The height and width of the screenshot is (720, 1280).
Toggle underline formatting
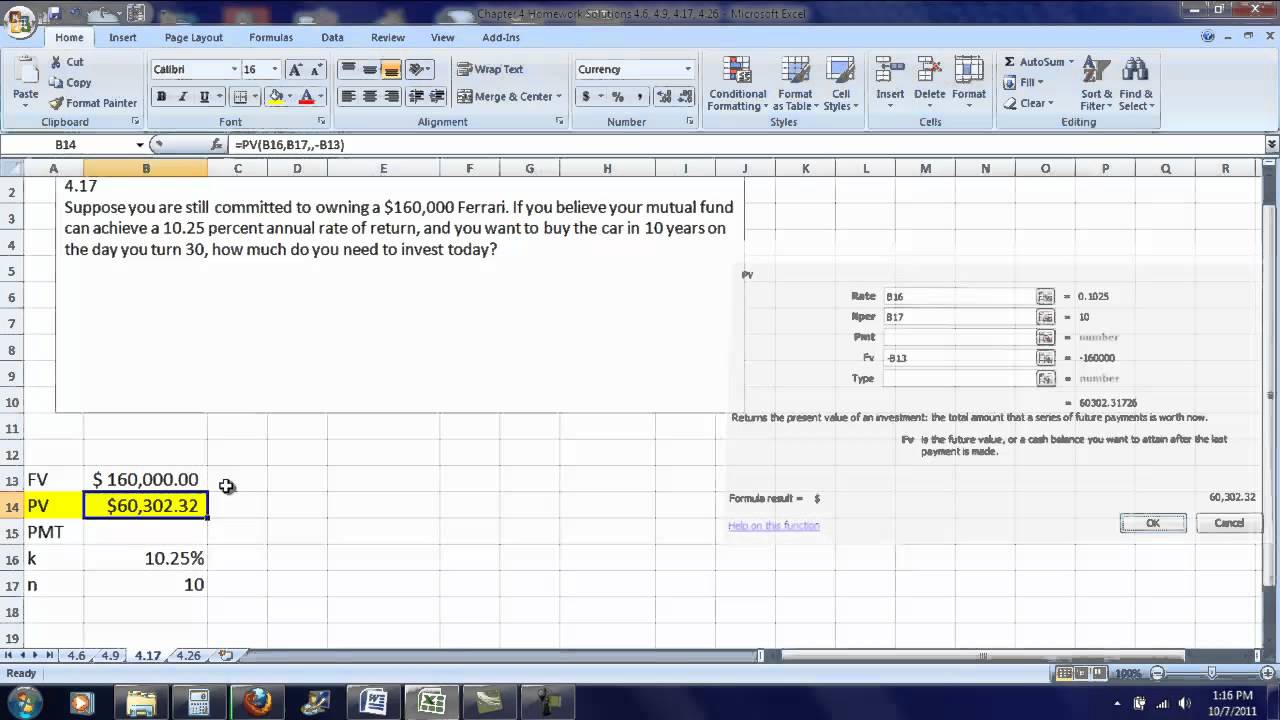tap(204, 97)
